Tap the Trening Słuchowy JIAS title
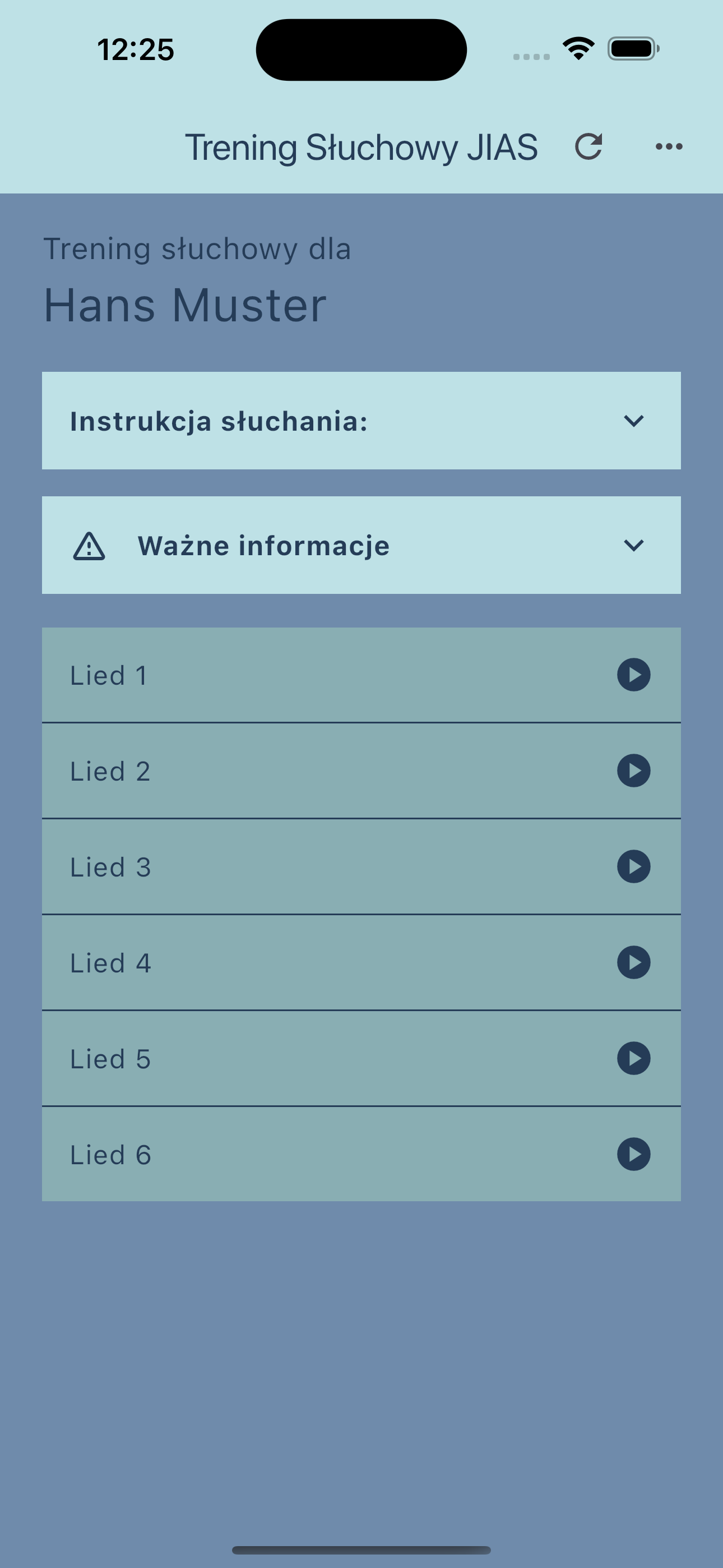 [361, 147]
